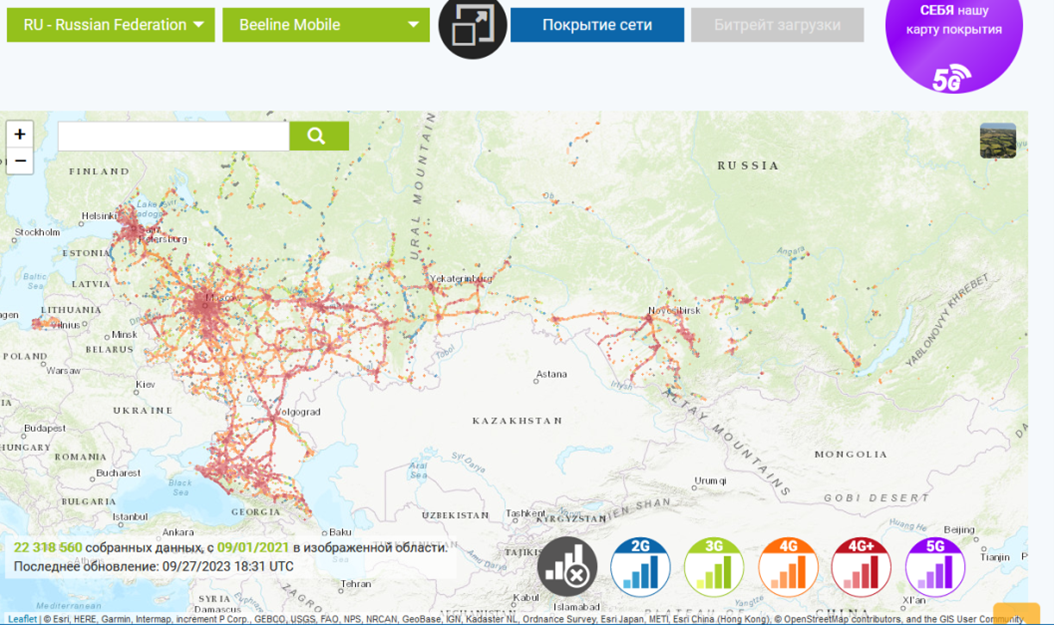Viewport: 1054px width, 625px height.
Task: Toggle the 4G+ network layer
Action: tap(861, 567)
